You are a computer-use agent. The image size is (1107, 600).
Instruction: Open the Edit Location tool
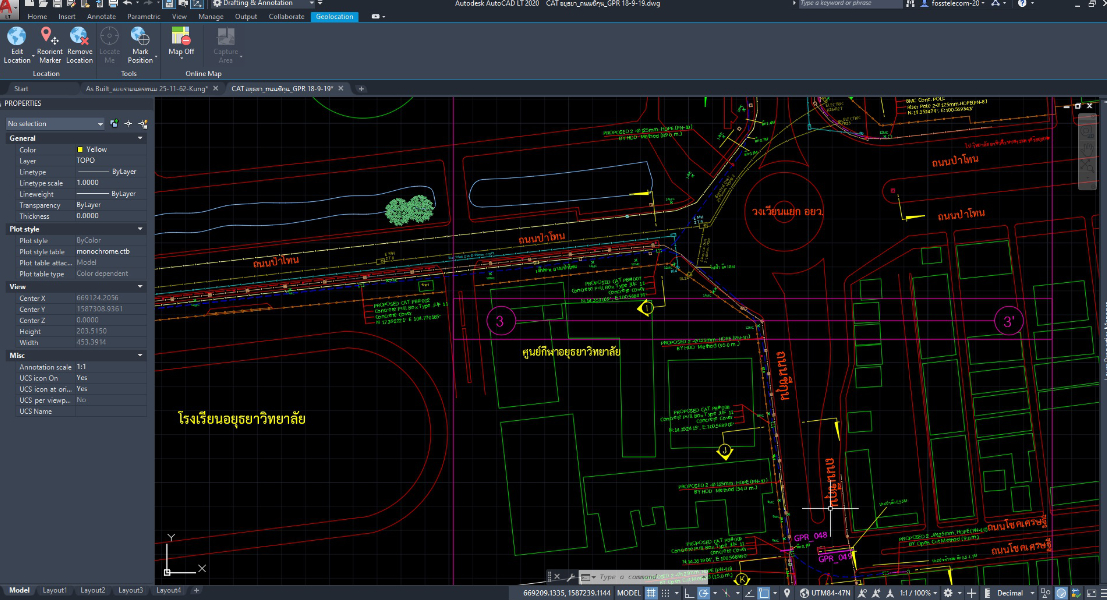17,45
